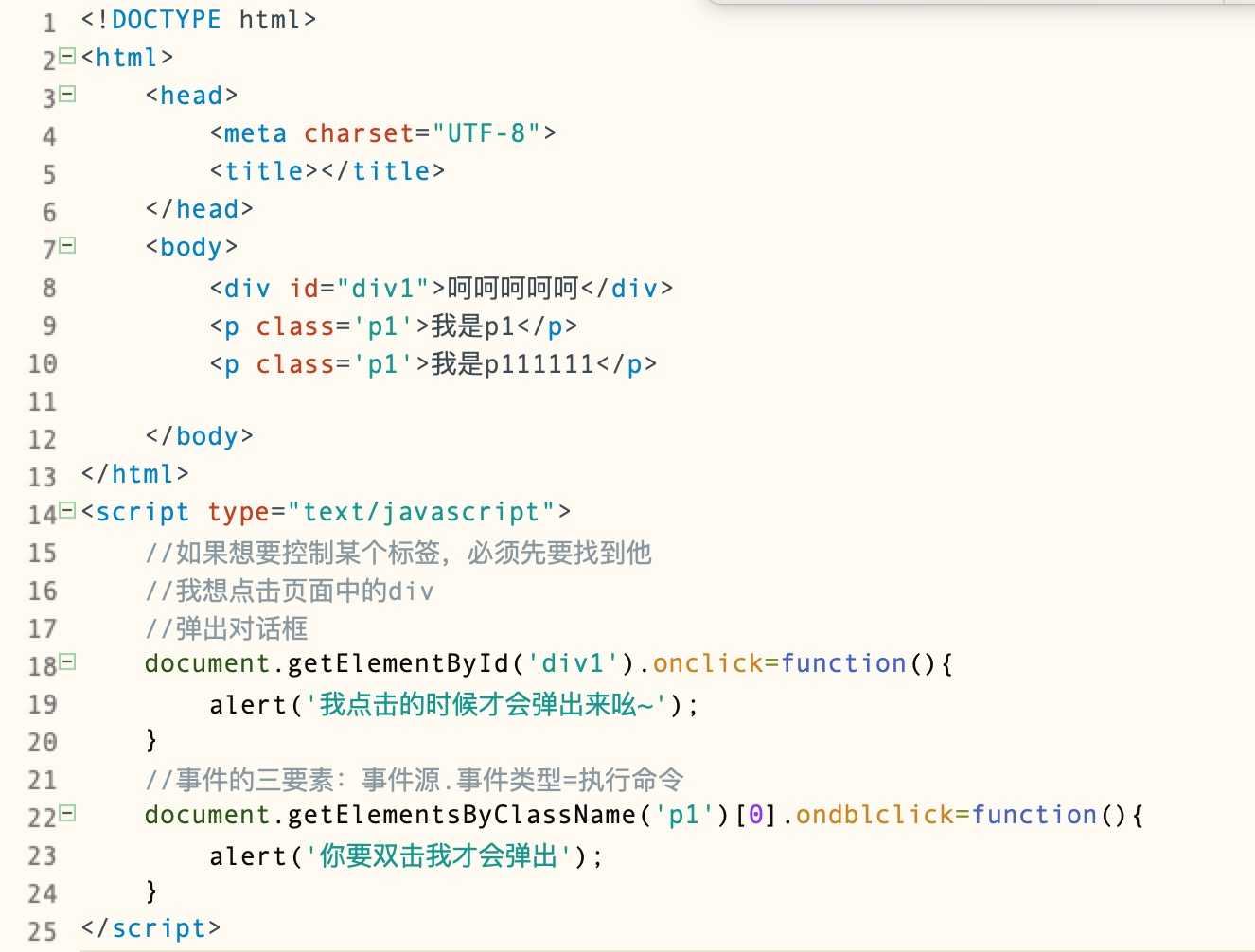Click the closing '</head>' tag

click(x=200, y=209)
